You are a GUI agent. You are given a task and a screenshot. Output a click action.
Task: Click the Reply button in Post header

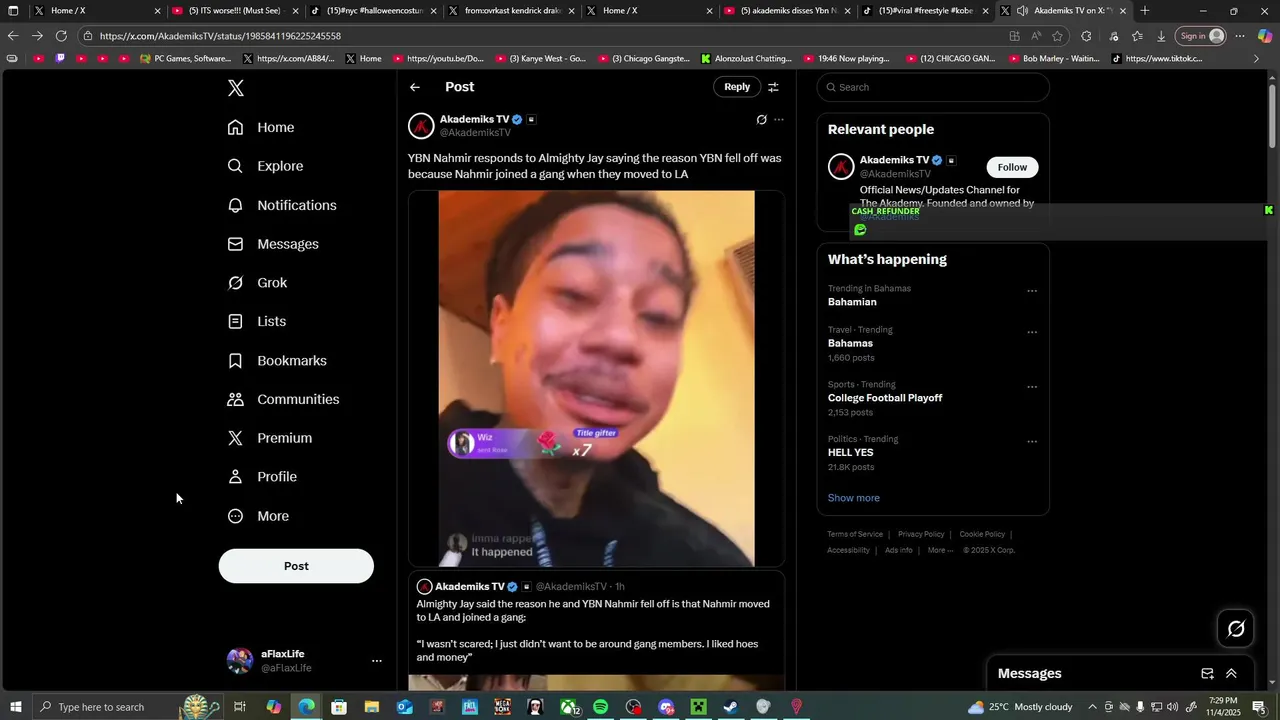pyautogui.click(x=737, y=87)
